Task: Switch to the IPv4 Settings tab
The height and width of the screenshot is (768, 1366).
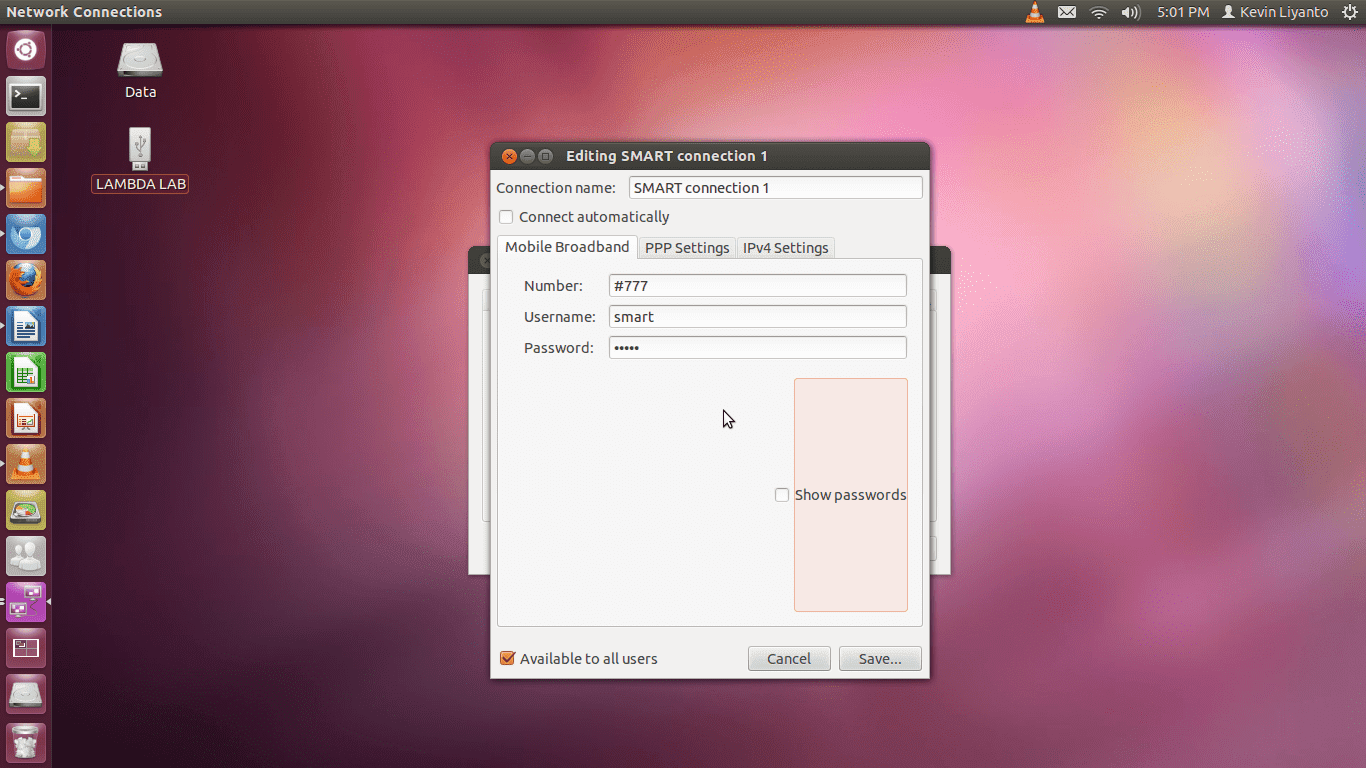Action: (786, 248)
